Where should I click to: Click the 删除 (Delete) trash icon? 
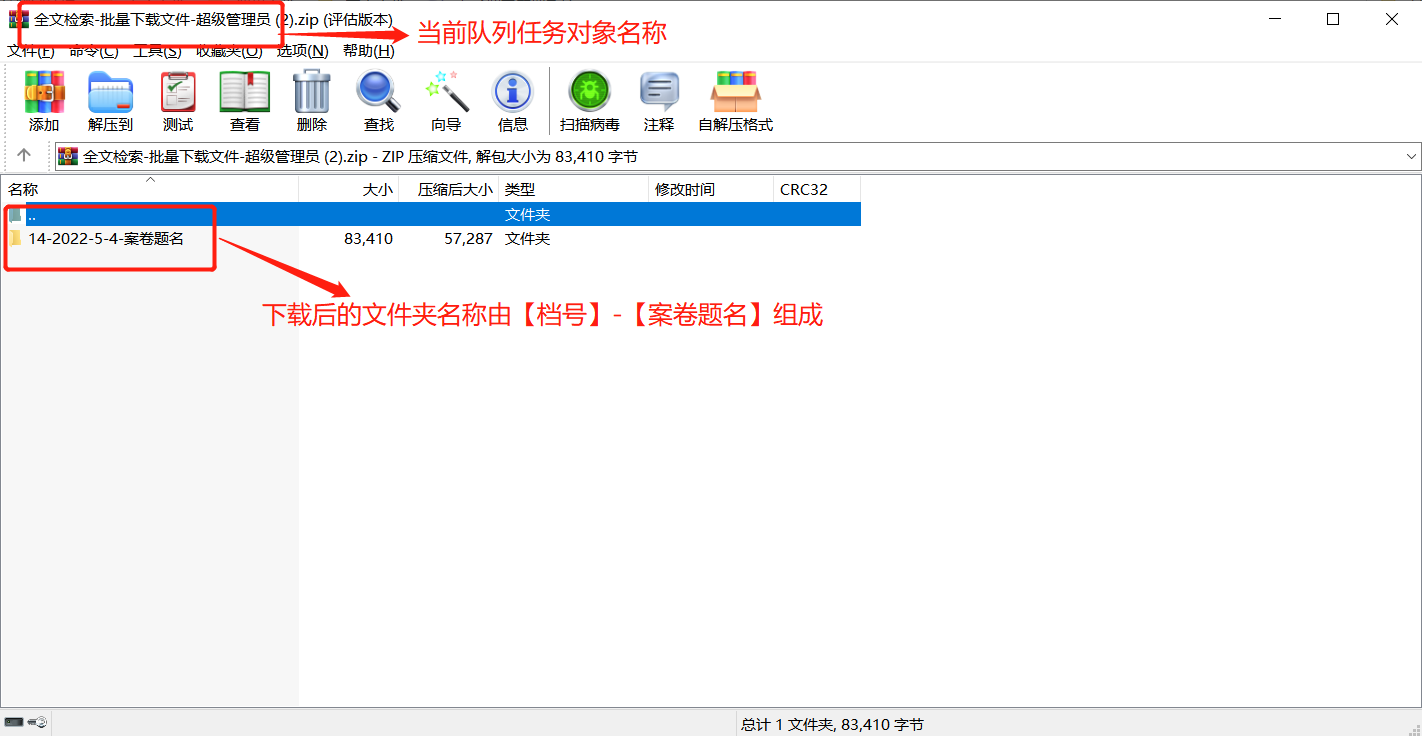(311, 101)
